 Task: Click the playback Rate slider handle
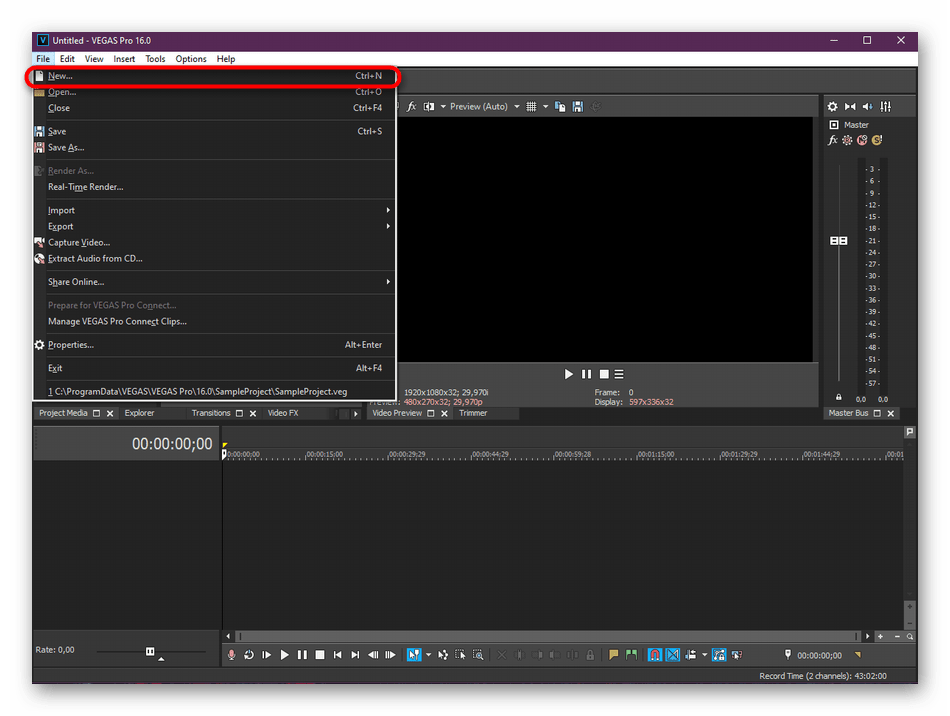click(x=150, y=651)
